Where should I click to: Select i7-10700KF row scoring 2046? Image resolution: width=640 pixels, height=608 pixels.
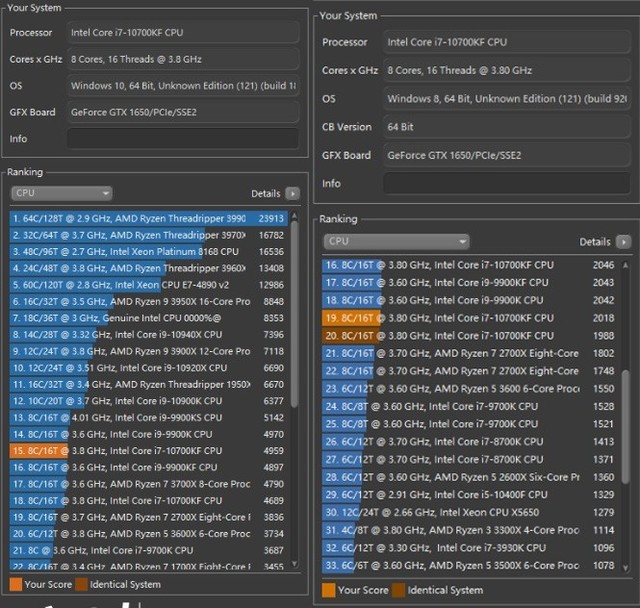[470, 265]
